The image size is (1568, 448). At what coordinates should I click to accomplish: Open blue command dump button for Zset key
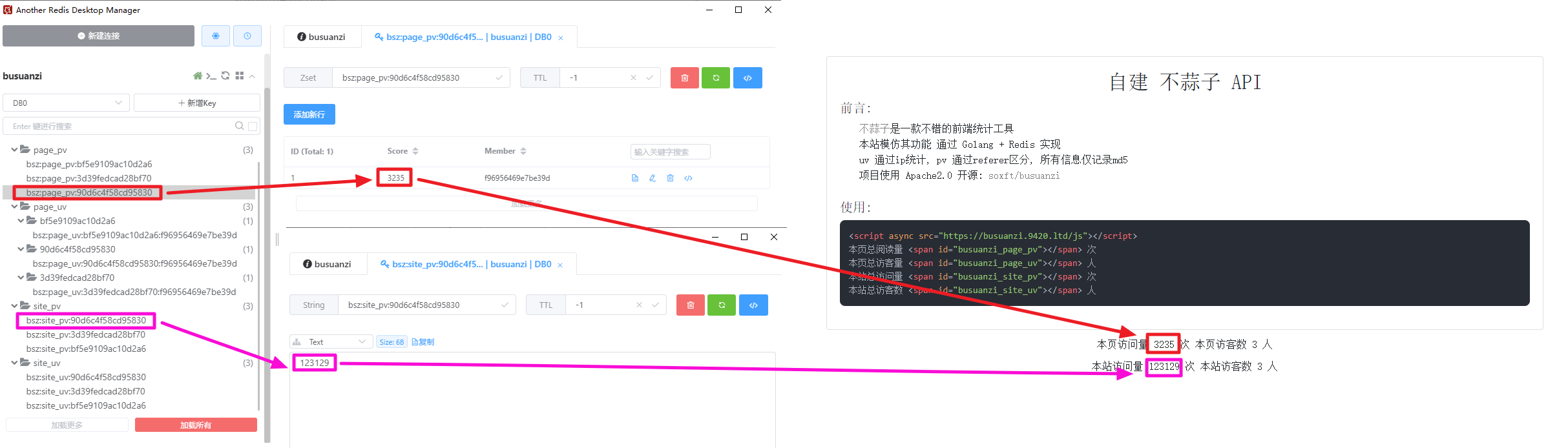click(x=747, y=78)
